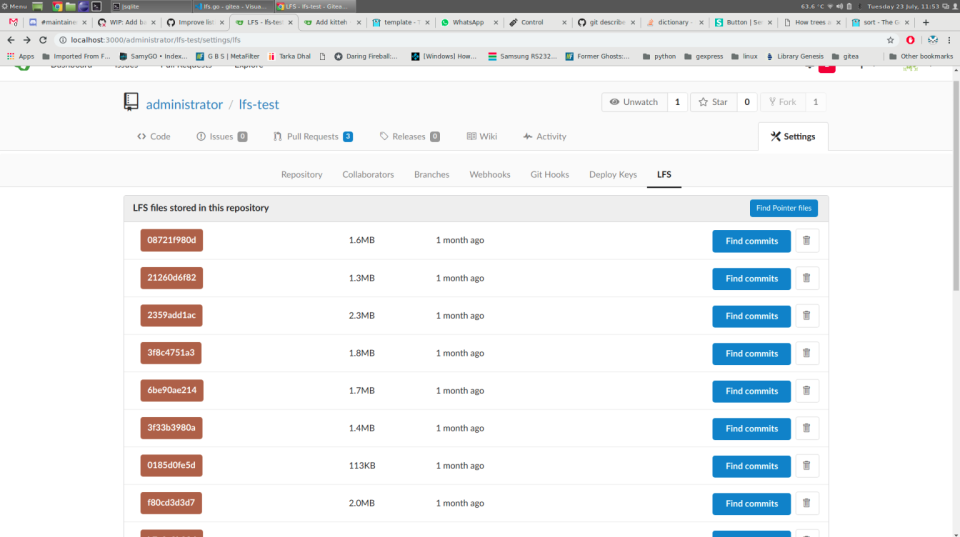960x537 pixels.
Task: Open LFS file 3f8c4751a3 label
Action: (x=171, y=353)
